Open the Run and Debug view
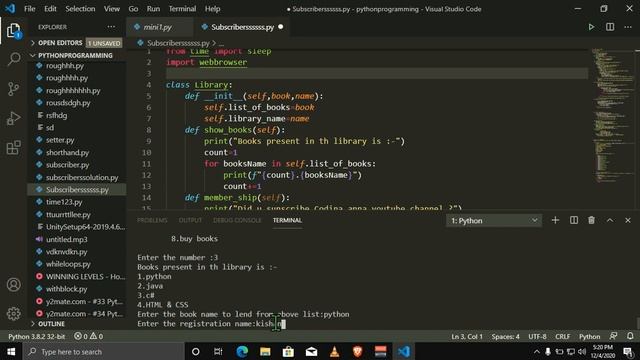 point(13,118)
